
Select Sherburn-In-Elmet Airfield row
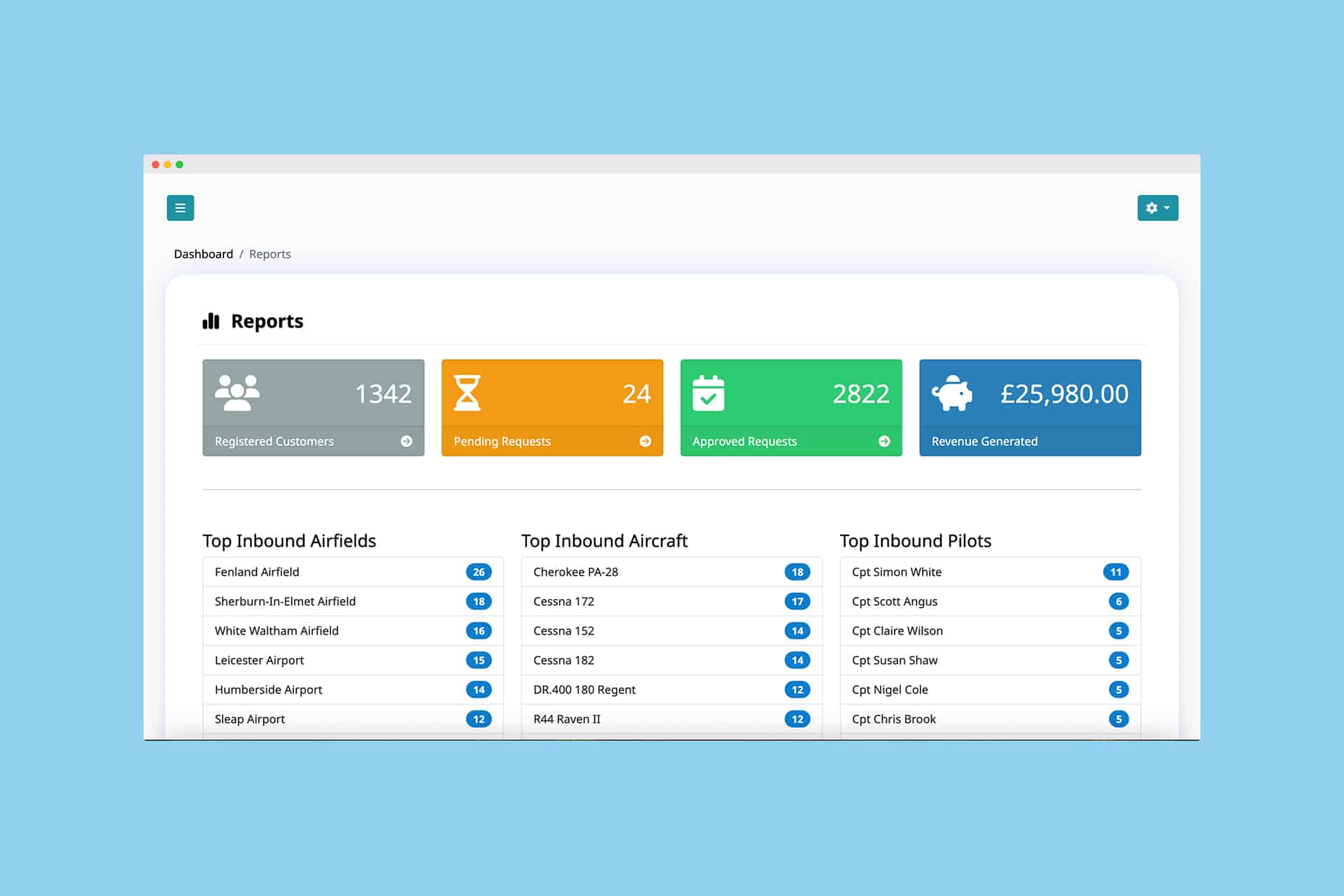(353, 601)
